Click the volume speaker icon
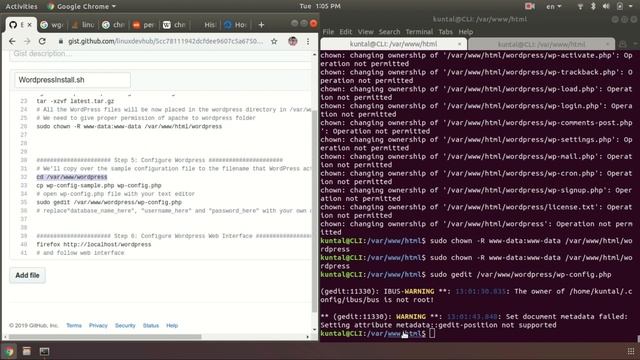Image resolution: width=640 pixels, height=360 pixels. (606, 6)
